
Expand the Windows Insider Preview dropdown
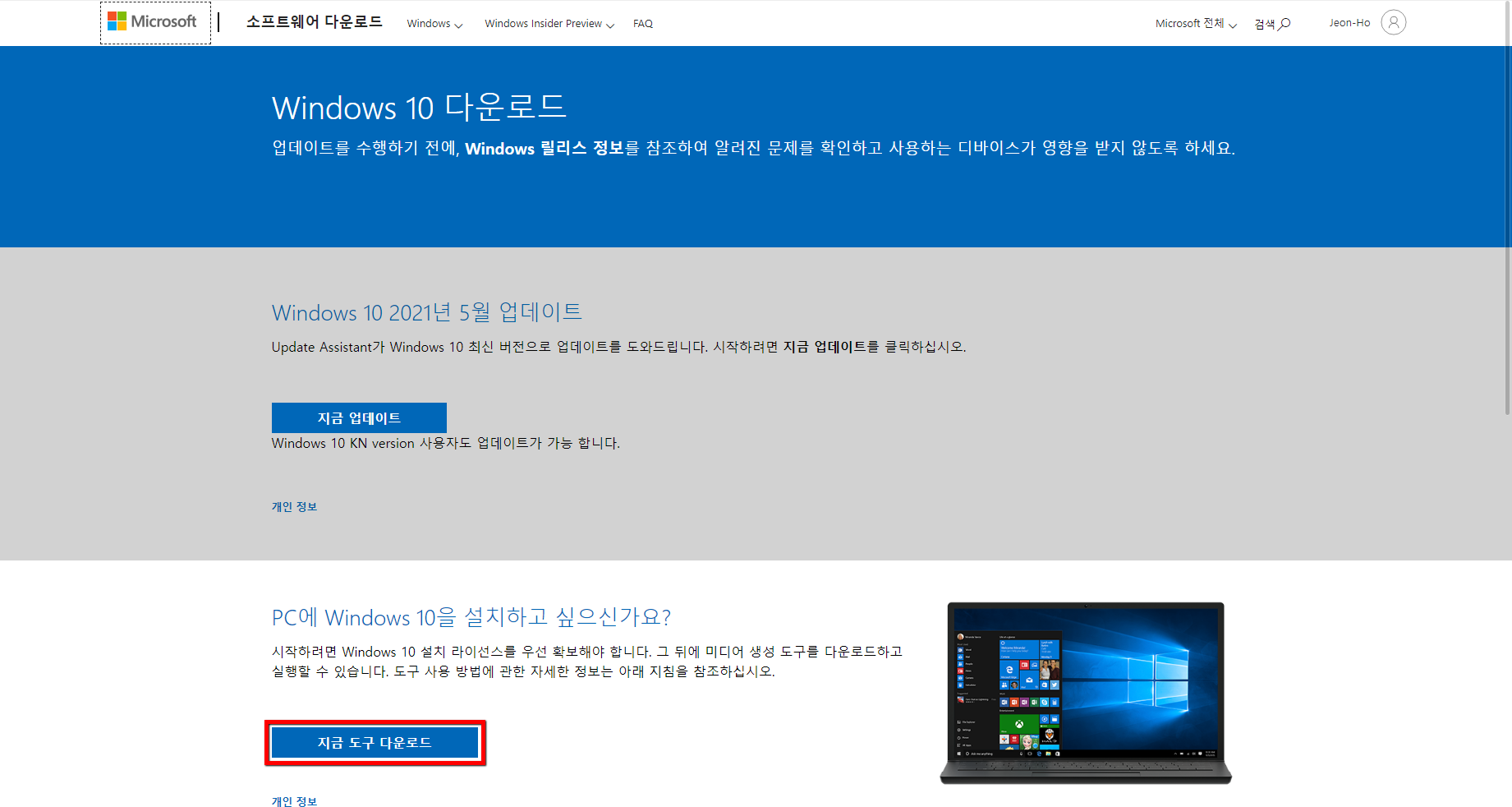pyautogui.click(x=549, y=24)
